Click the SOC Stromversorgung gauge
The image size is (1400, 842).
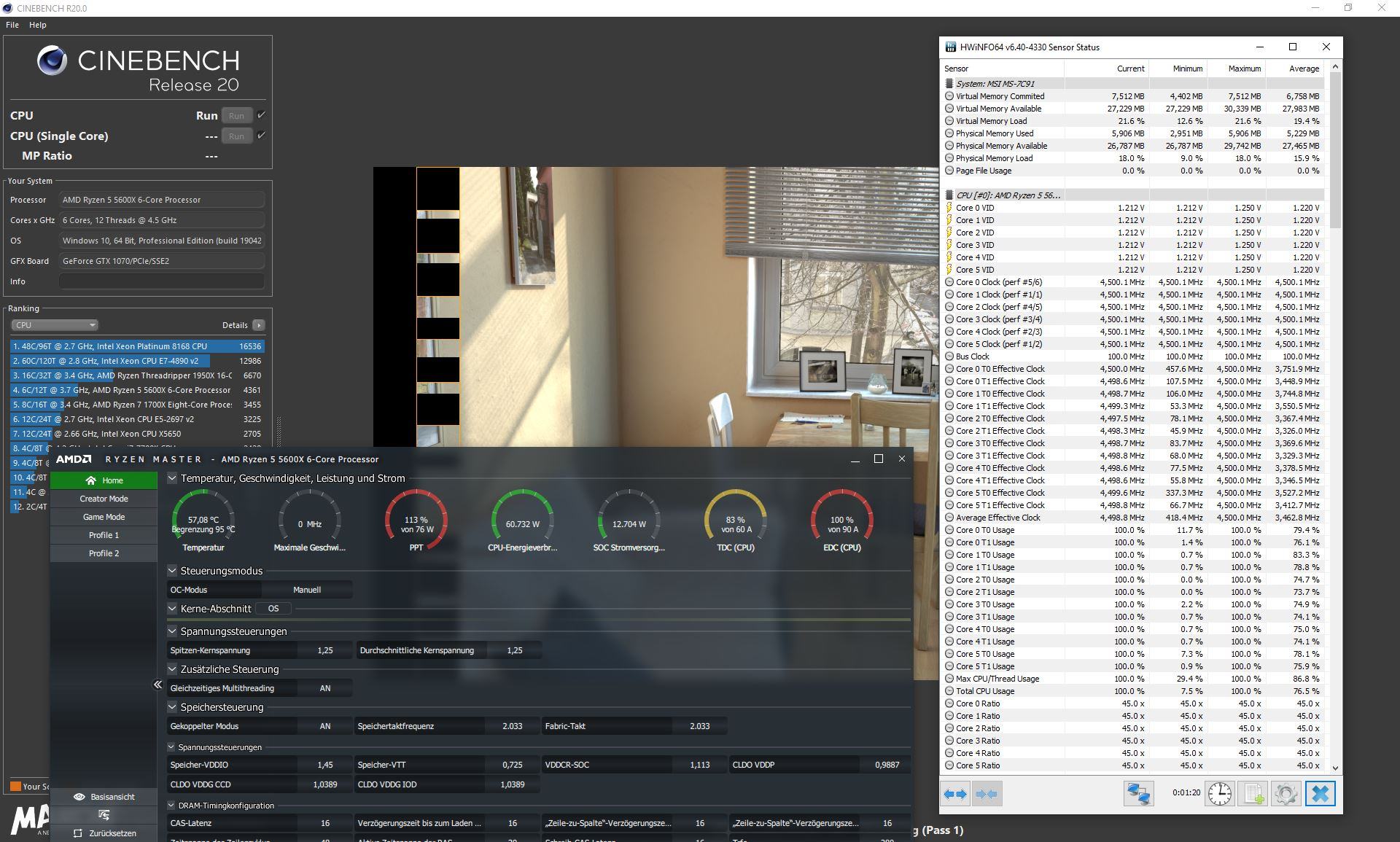pos(629,521)
